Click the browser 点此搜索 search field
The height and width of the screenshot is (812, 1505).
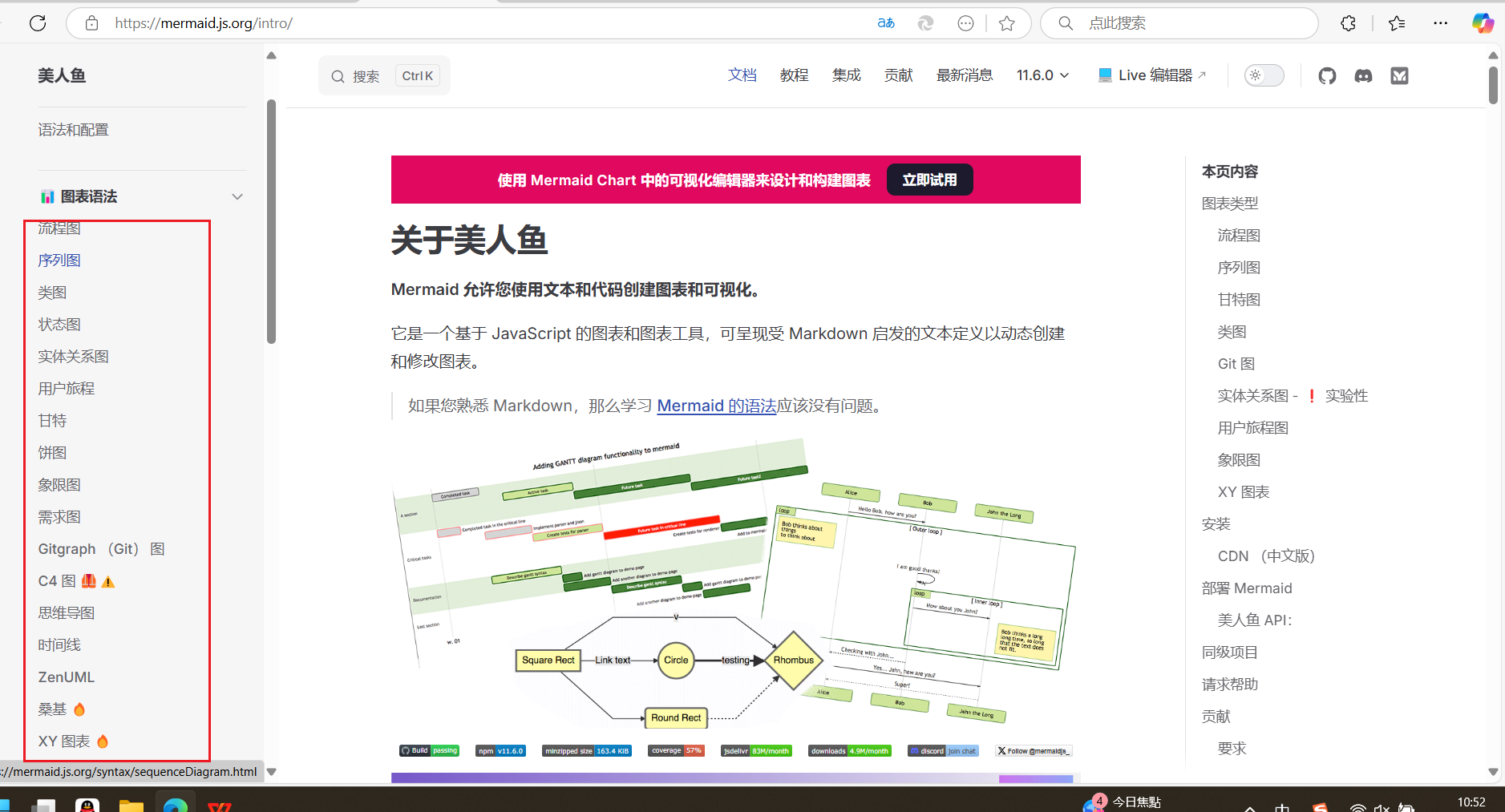click(x=1179, y=23)
